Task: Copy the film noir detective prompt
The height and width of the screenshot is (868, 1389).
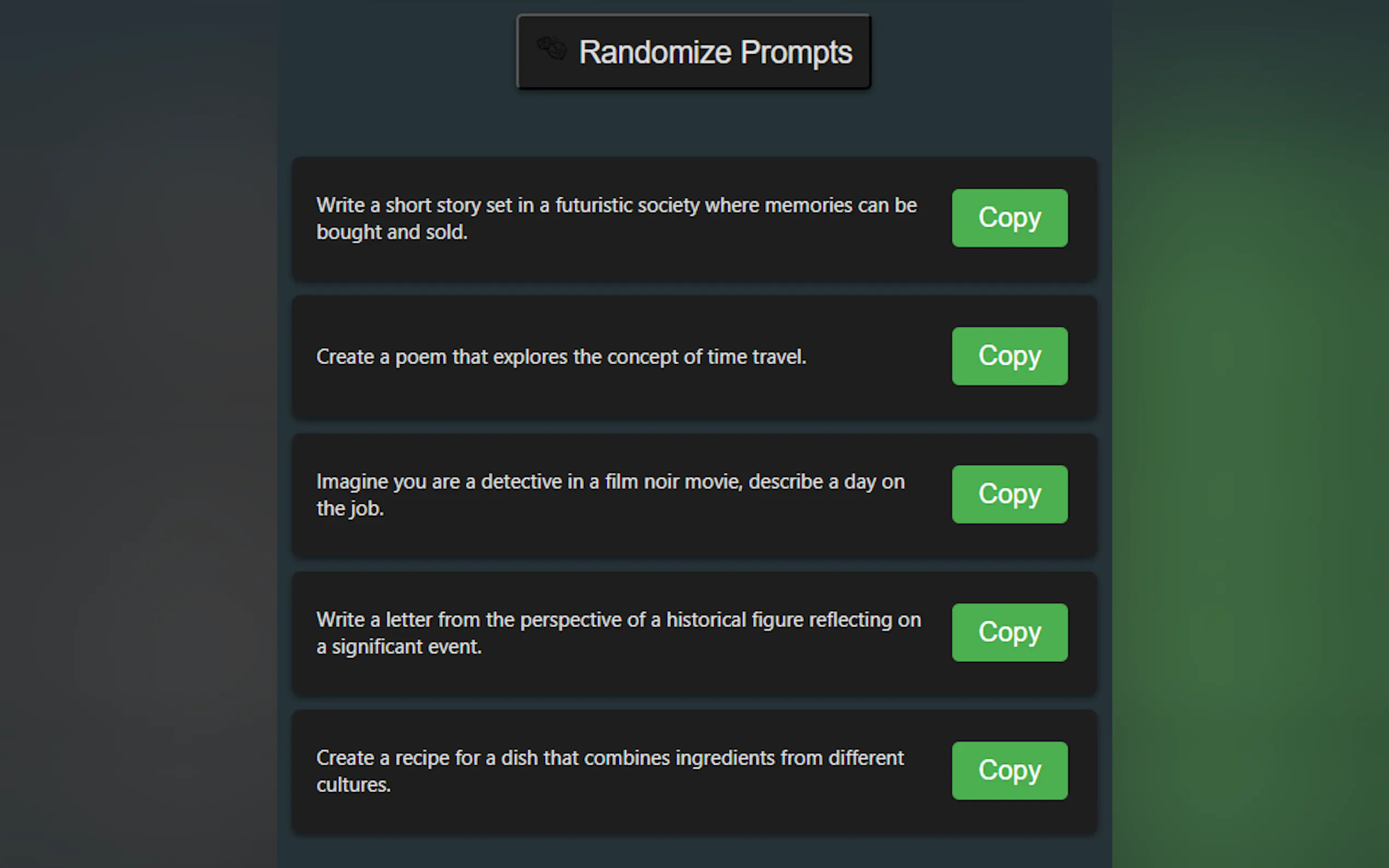Action: 1009,494
